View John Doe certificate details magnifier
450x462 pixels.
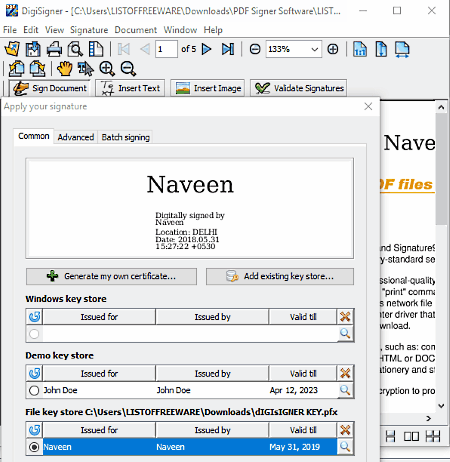pyautogui.click(x=345, y=390)
